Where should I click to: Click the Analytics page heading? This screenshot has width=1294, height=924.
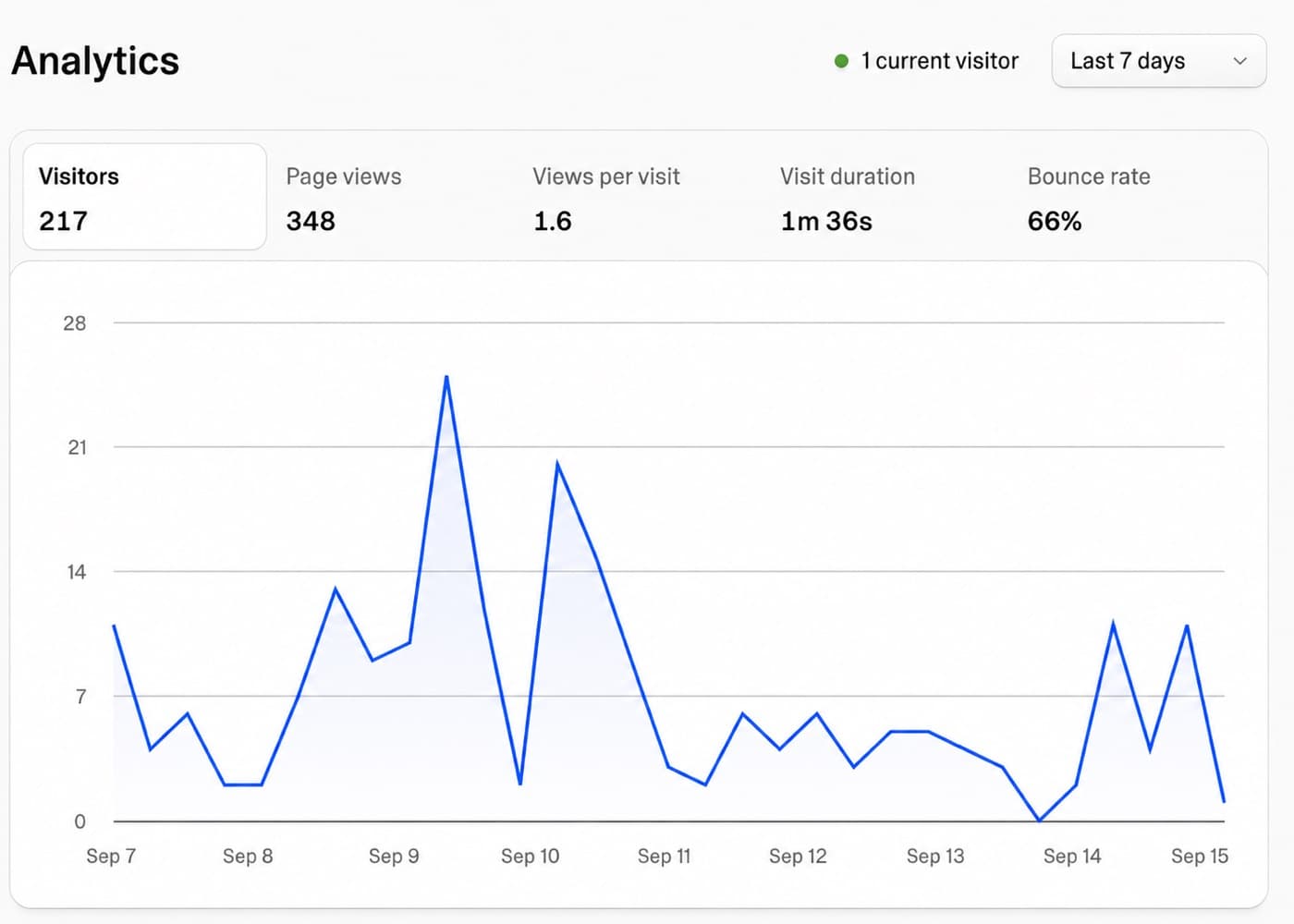95,61
